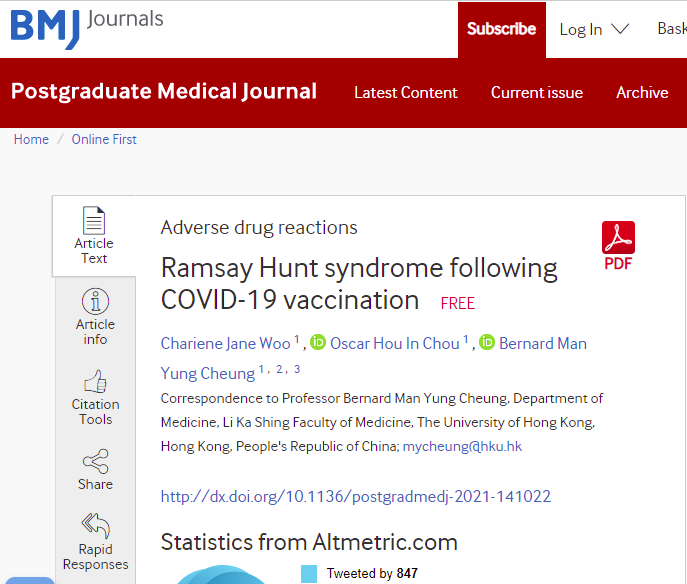Open the Article Text tab
687x584 pixels.
point(94,236)
